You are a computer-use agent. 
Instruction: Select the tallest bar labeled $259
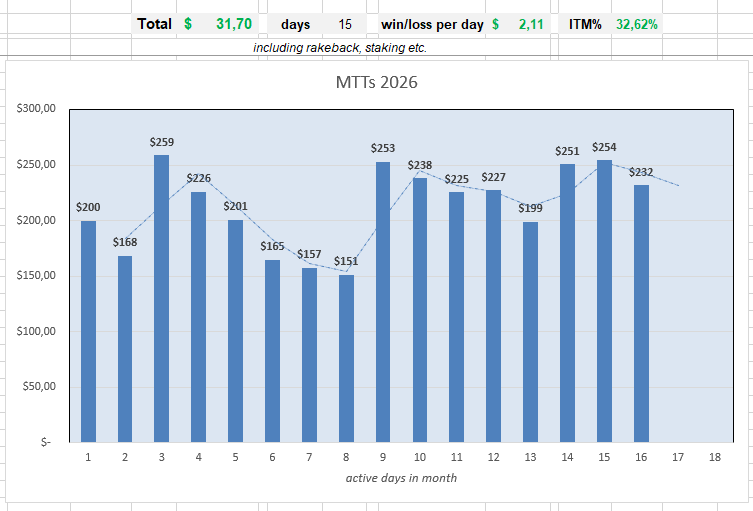(161, 298)
